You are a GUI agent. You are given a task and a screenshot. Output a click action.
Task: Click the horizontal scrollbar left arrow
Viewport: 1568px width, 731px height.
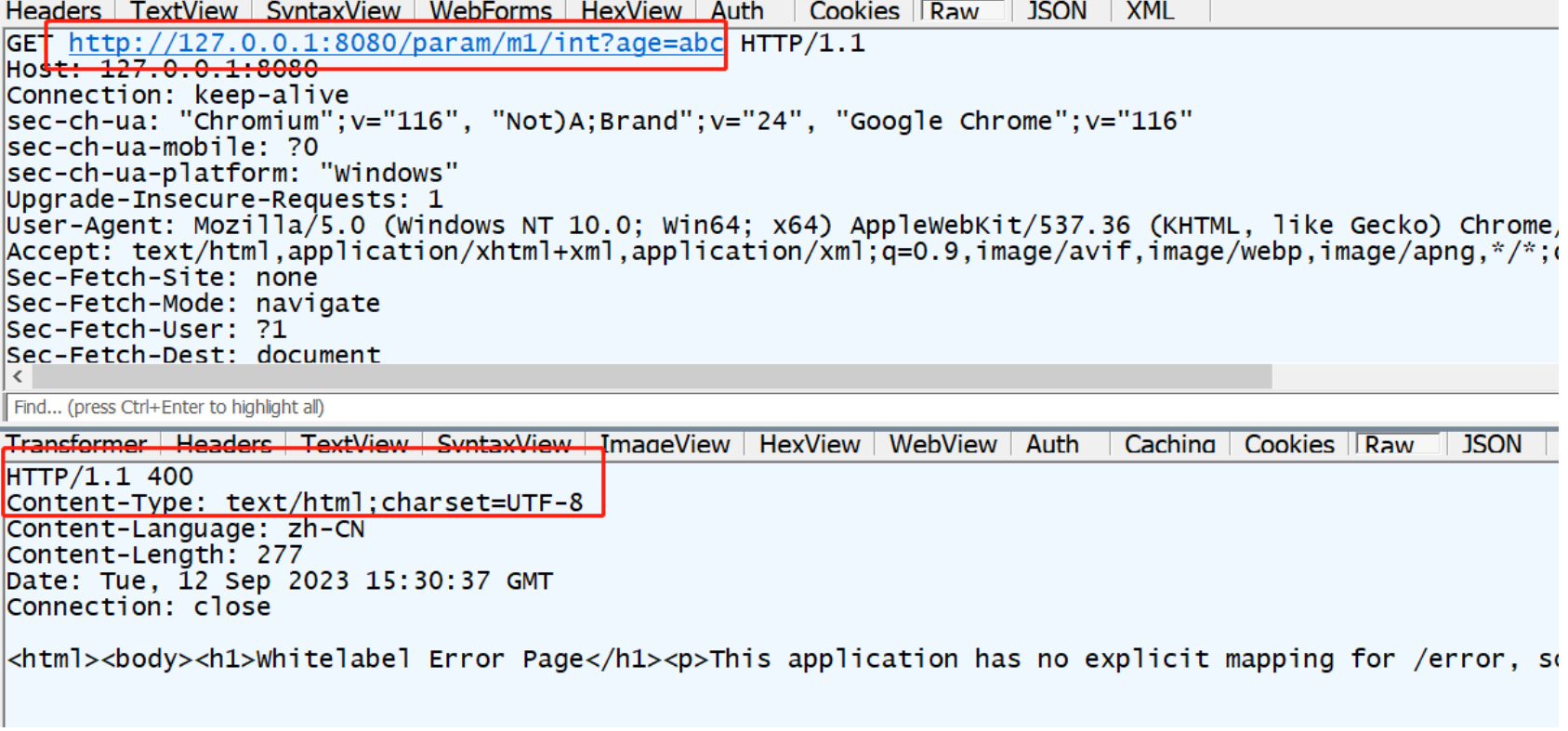point(18,376)
